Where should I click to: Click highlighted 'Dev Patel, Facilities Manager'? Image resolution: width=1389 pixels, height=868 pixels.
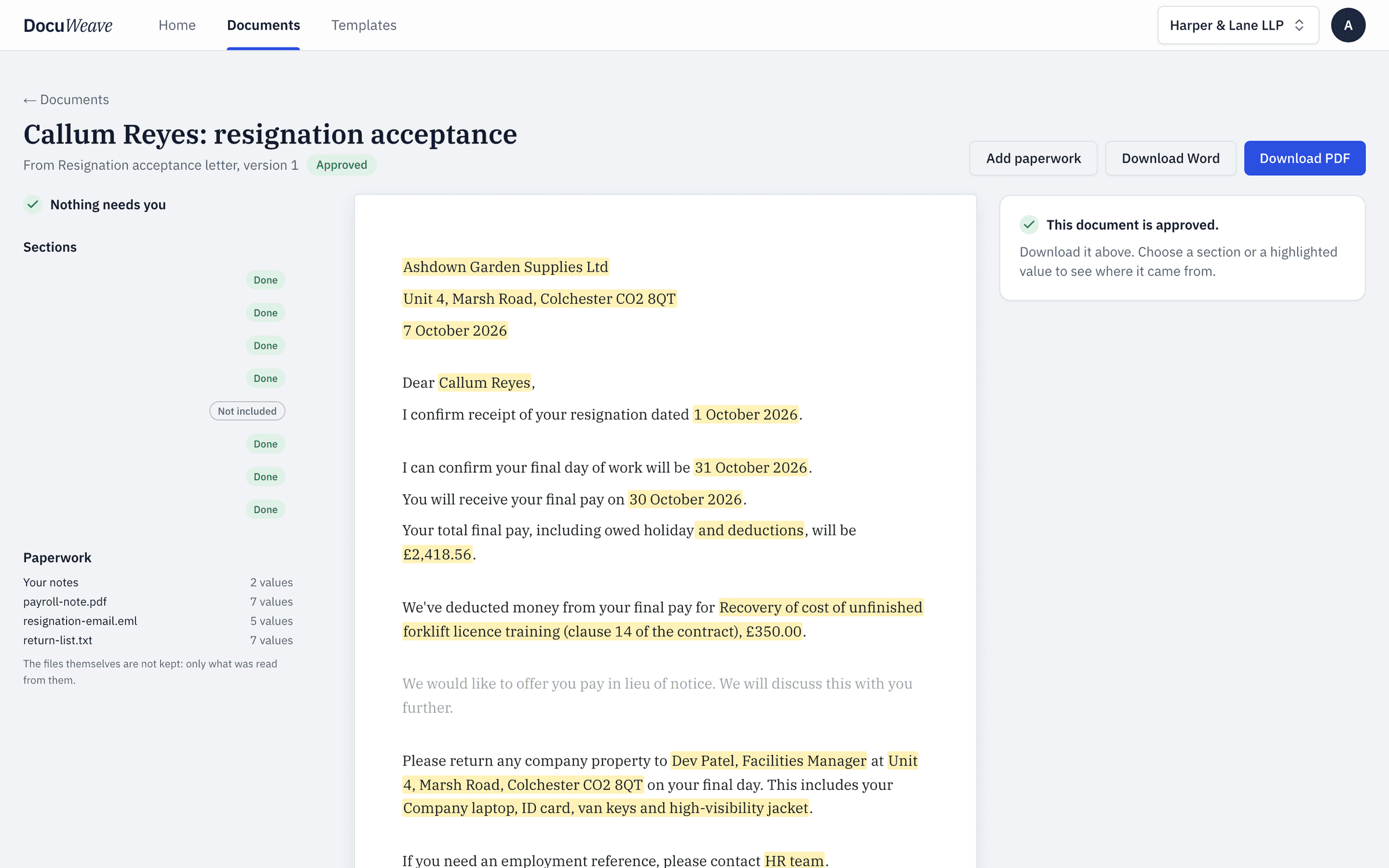click(769, 760)
